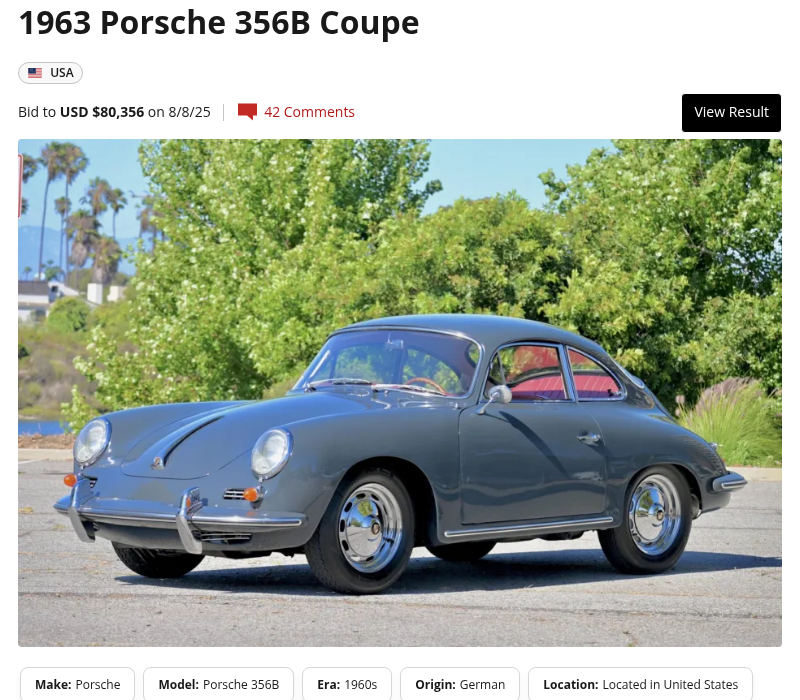Choose the Era: 1960s tag
Screen dimensions: 800x700
[347, 684]
